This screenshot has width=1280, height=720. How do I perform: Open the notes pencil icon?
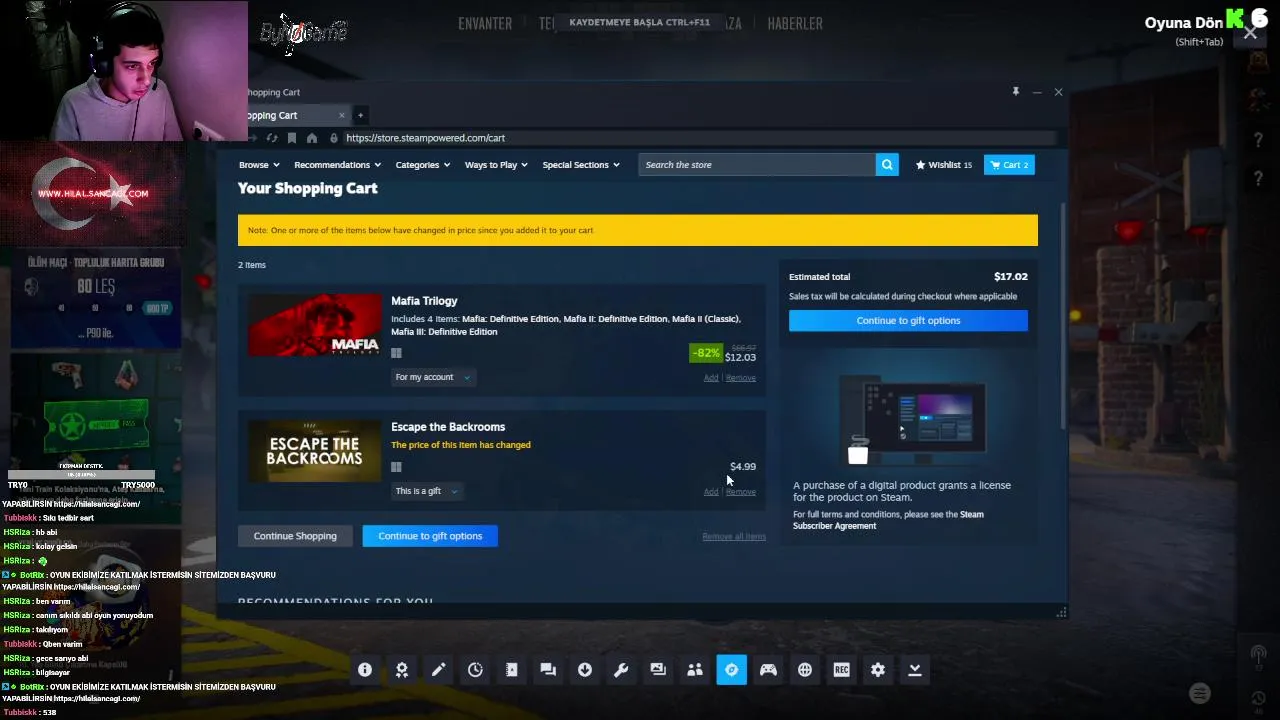tap(438, 670)
